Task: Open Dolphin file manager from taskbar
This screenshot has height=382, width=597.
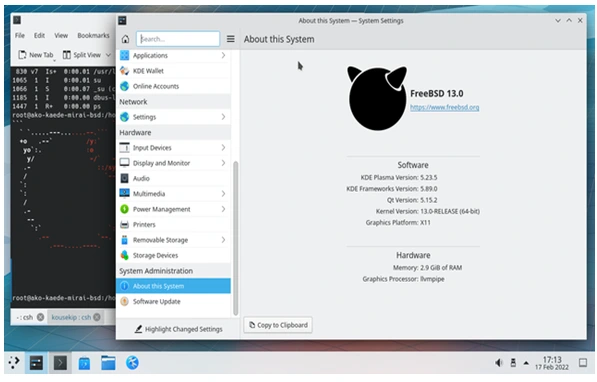Action: [x=108, y=363]
